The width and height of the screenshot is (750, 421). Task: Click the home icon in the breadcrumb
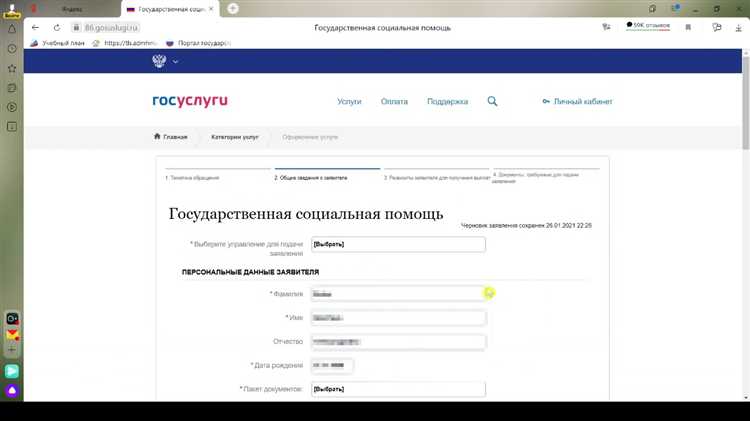157,136
